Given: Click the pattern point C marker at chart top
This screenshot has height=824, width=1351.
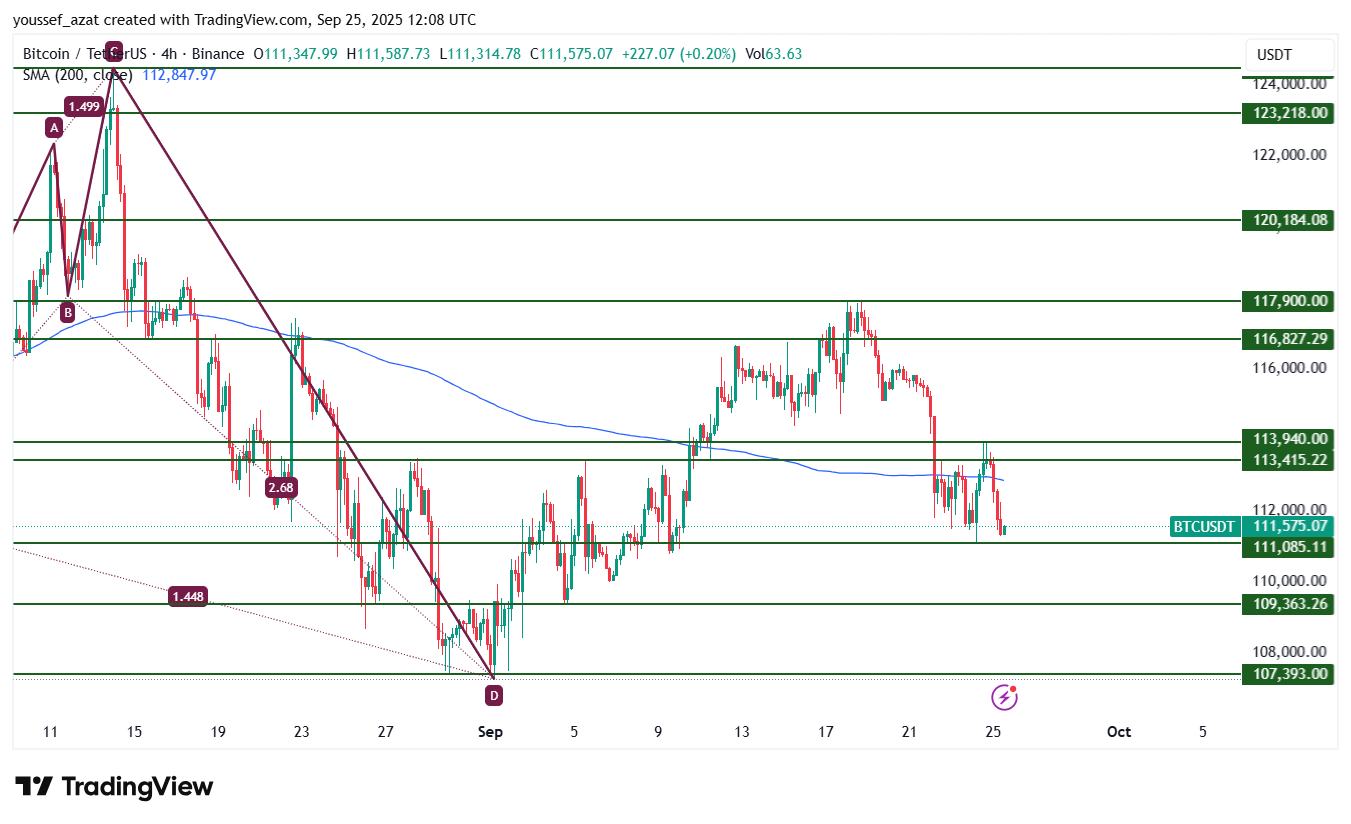Looking at the screenshot, I should click(x=114, y=51).
